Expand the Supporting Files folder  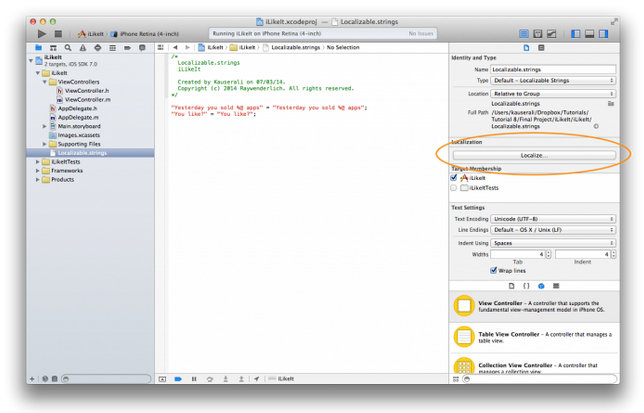pos(45,144)
